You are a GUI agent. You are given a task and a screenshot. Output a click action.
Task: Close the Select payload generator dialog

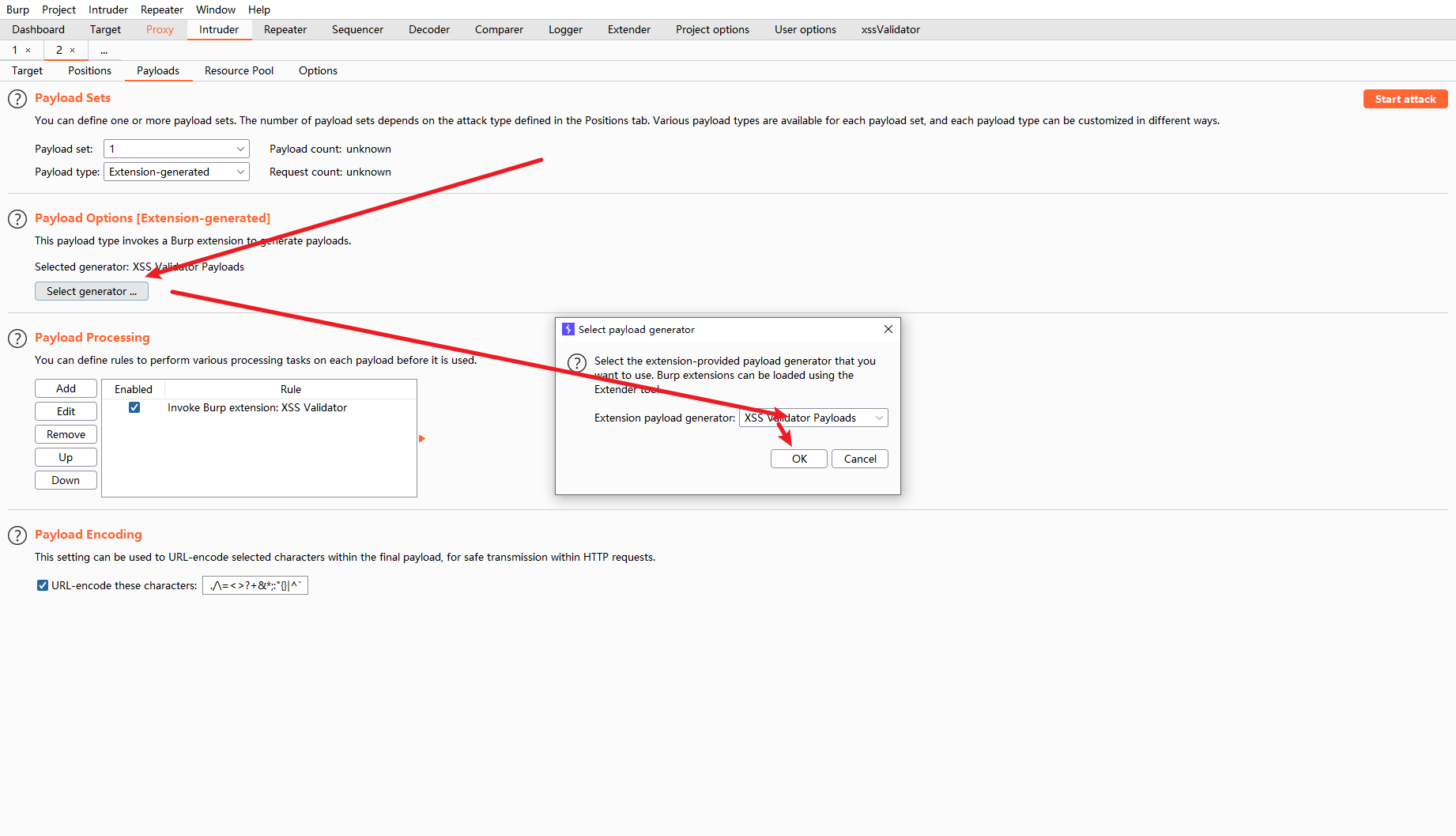(888, 329)
